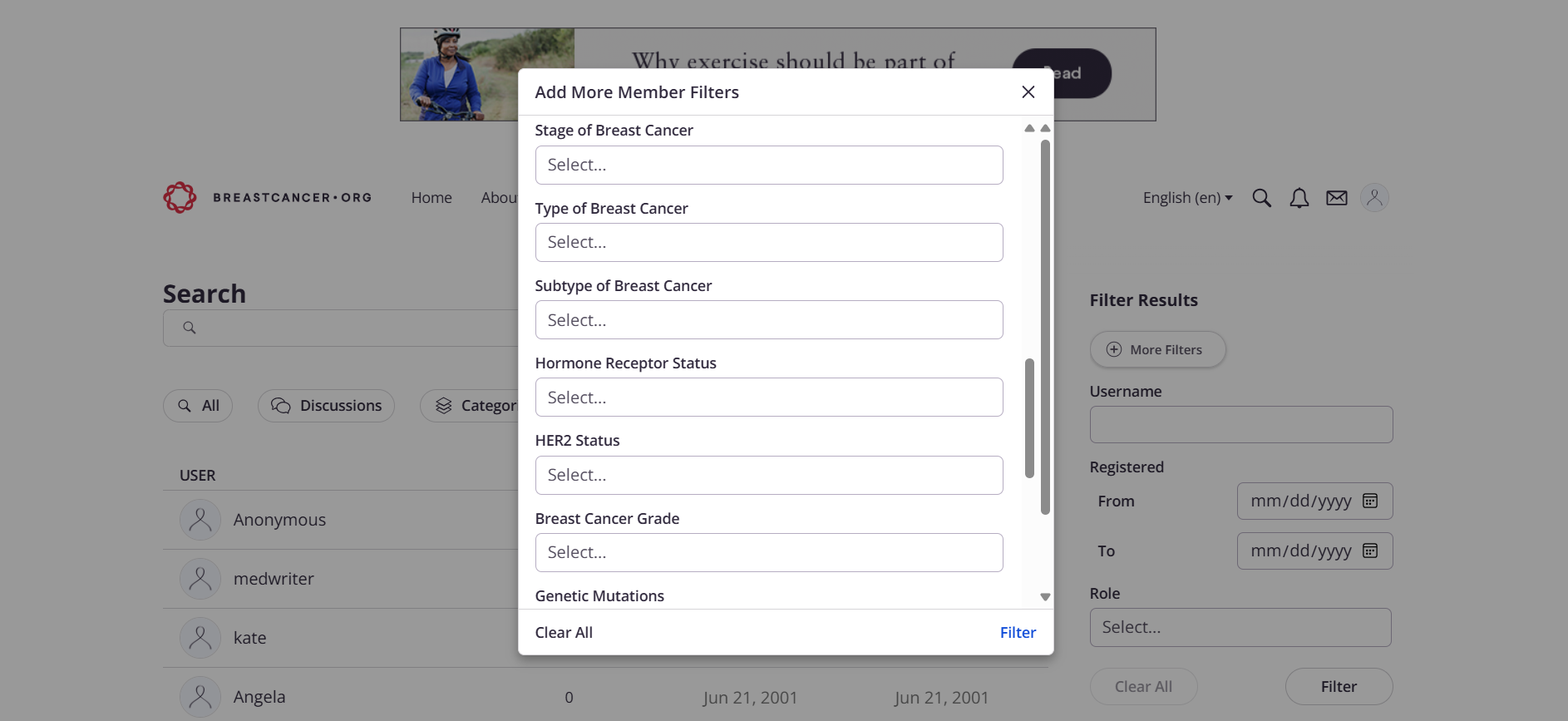This screenshot has width=1568, height=721.
Task: Click the modal scrollbar down arrow
Action: 1045,596
